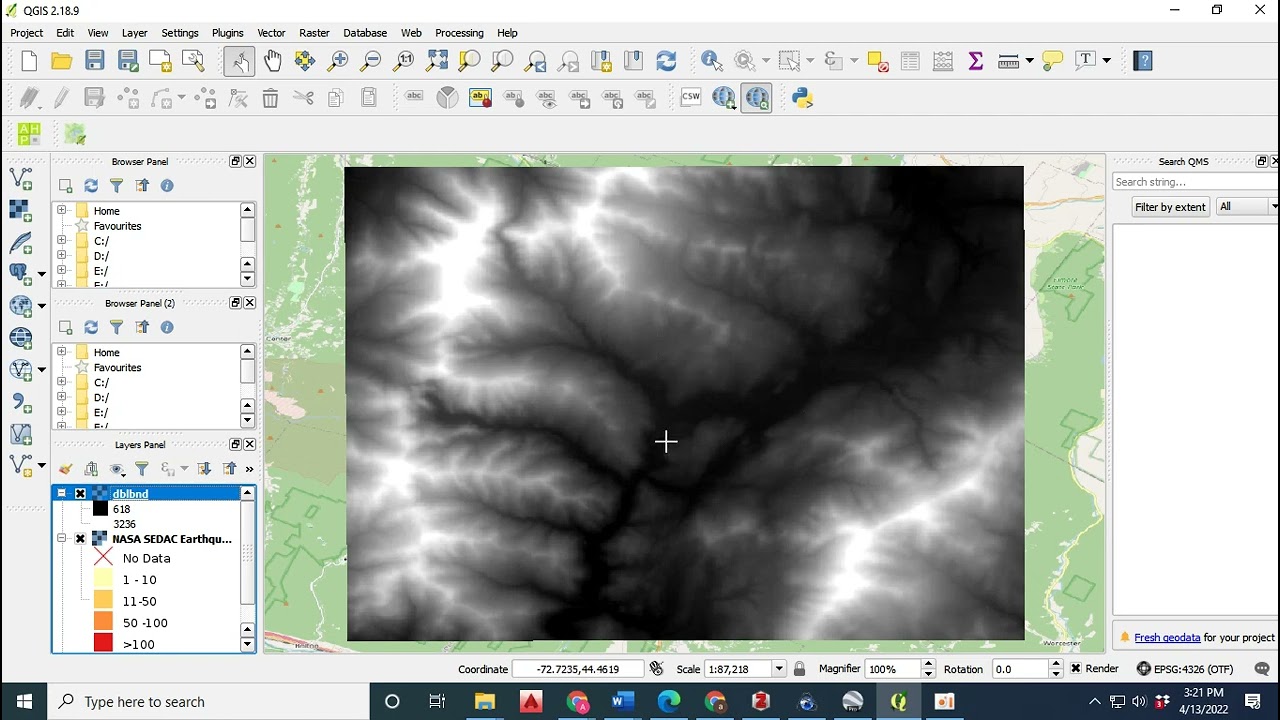Viewport: 1280px width, 720px height.
Task: Add Raster Layer from side toolbar
Action: tap(21, 211)
